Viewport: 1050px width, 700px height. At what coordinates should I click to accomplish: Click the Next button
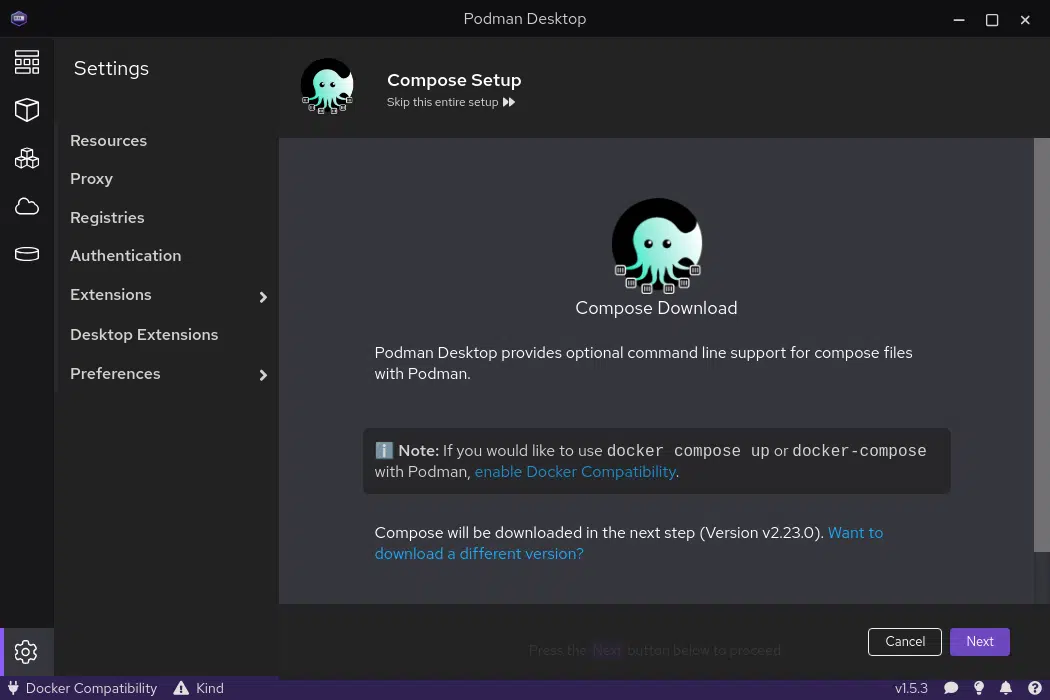[980, 642]
